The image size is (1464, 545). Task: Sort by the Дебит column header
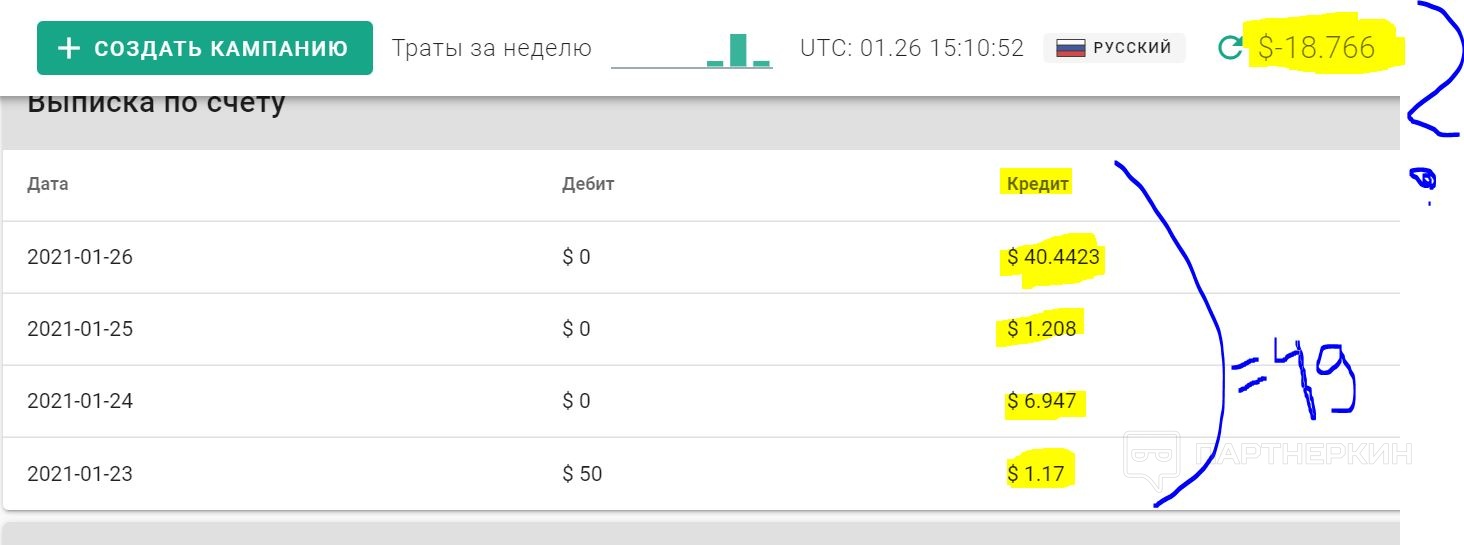click(588, 184)
